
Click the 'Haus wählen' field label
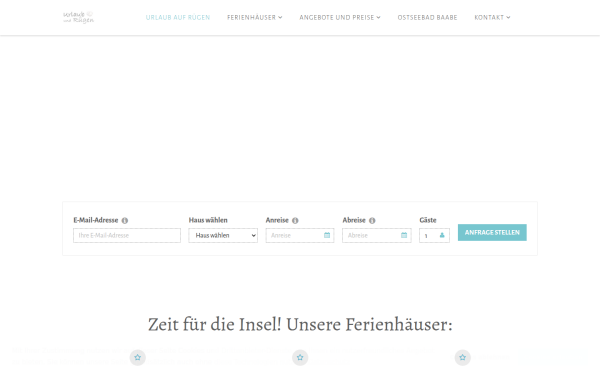tap(208, 220)
